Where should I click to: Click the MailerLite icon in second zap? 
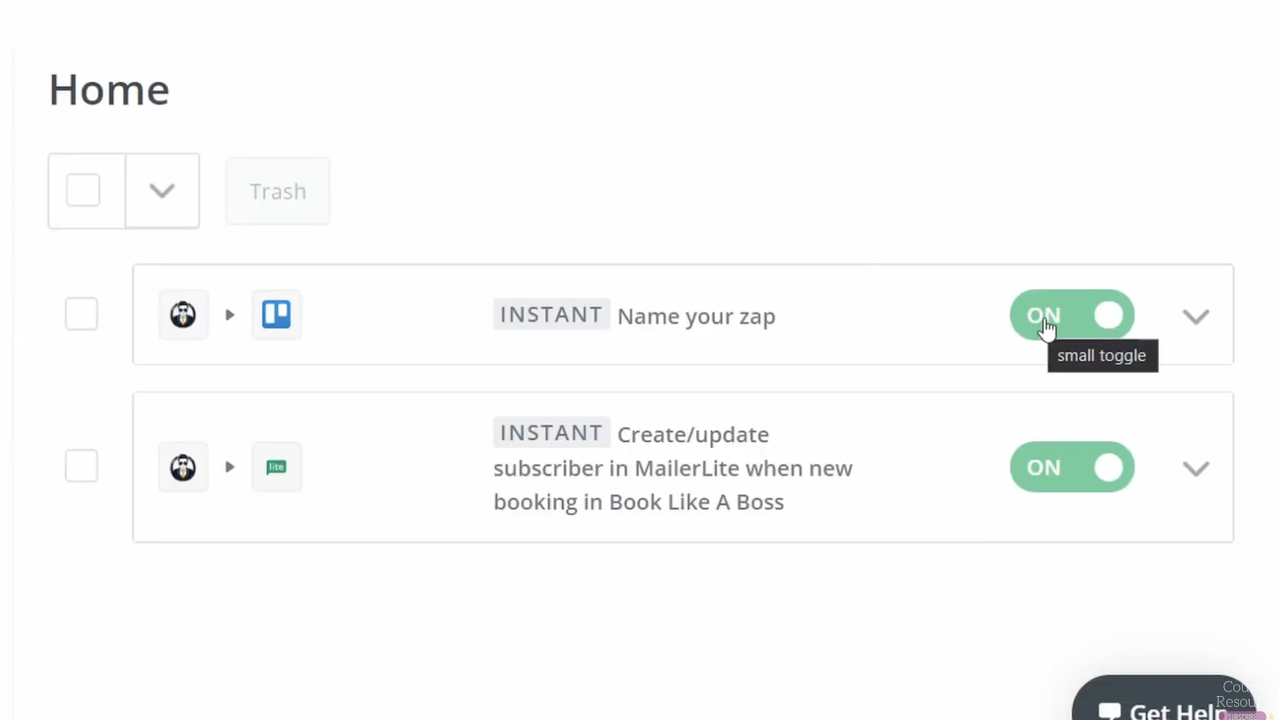(x=276, y=467)
